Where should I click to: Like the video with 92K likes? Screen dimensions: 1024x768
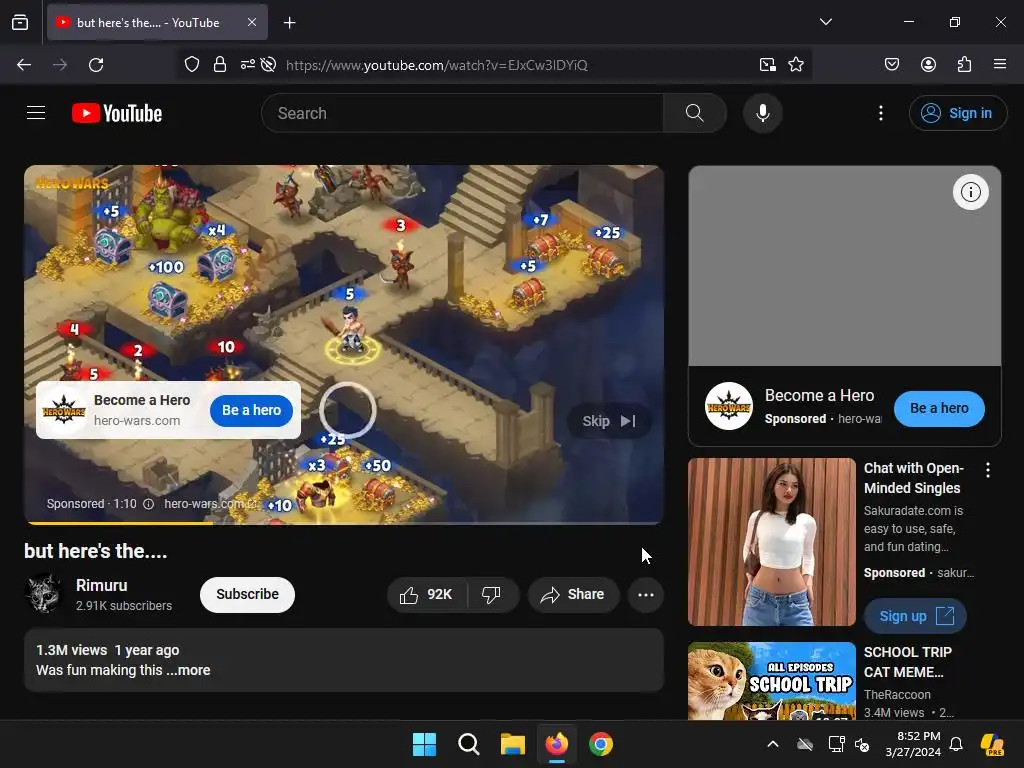(x=426, y=595)
